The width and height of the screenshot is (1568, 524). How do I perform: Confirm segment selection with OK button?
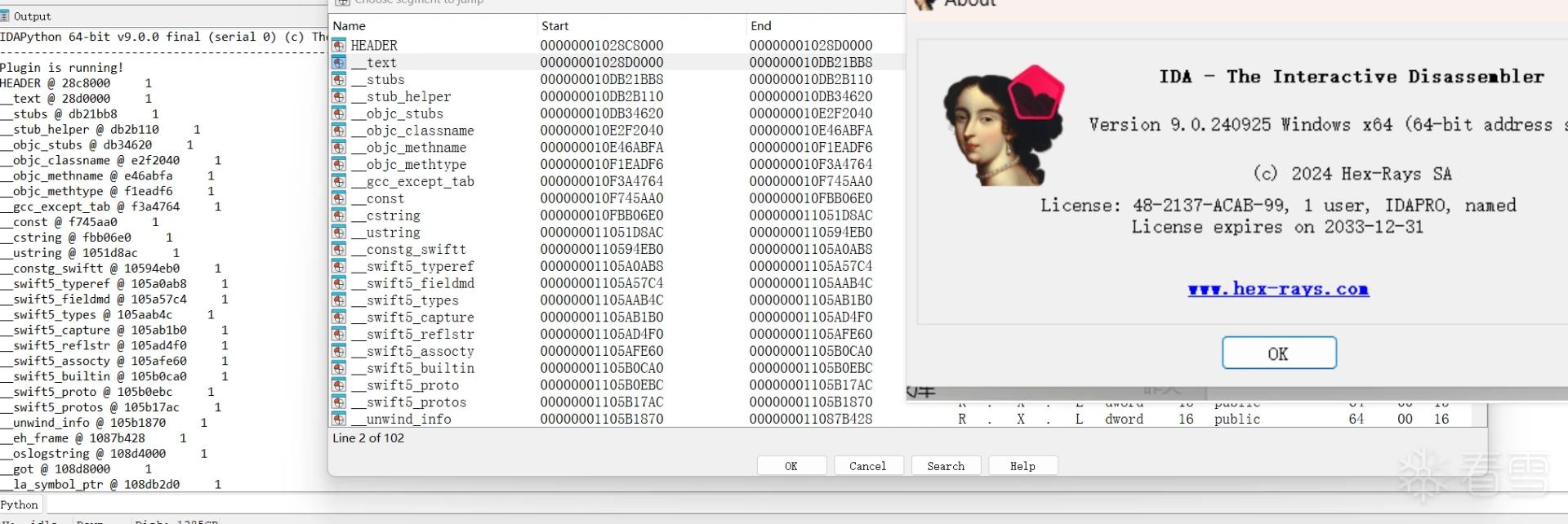(x=791, y=466)
